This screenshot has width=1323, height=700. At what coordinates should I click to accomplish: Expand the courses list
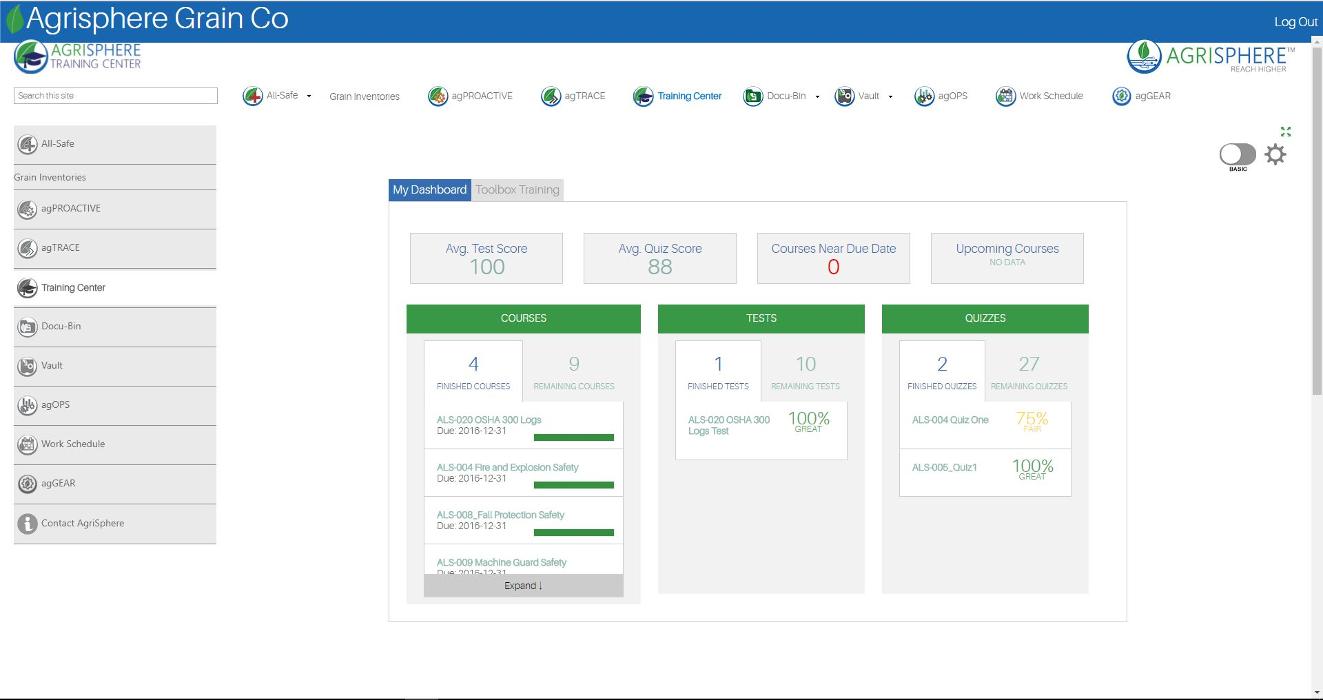[523, 586]
